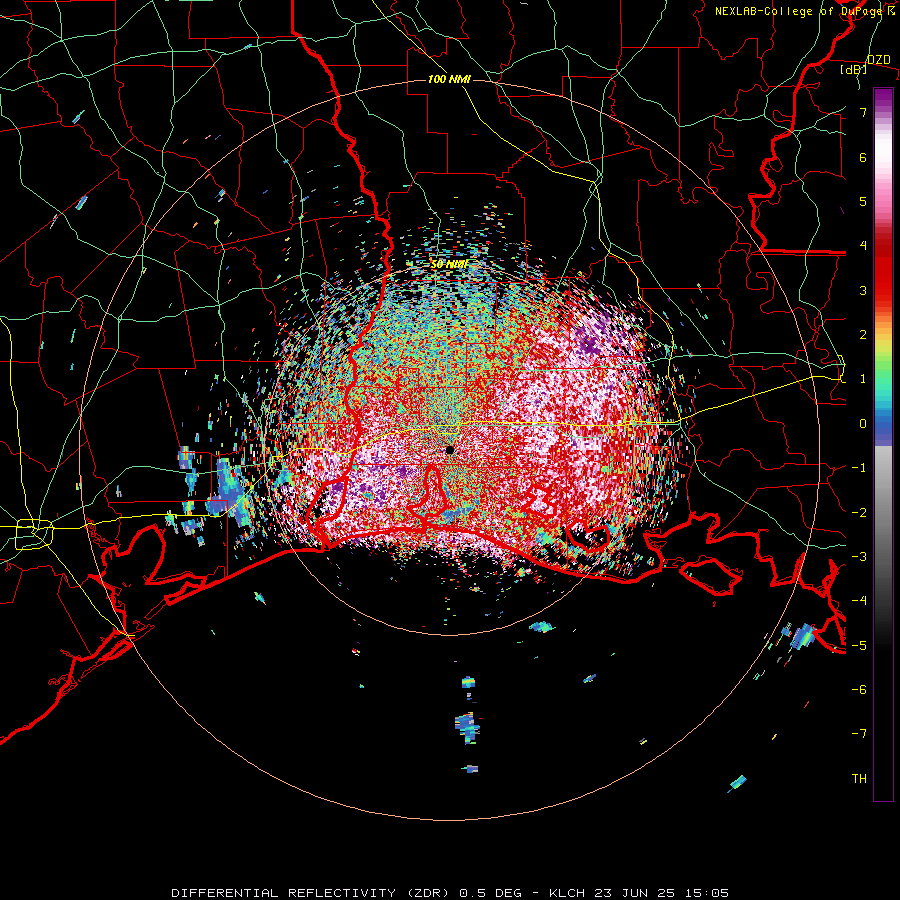
Task: Click the -3 tick on color scale
Action: click(x=859, y=557)
